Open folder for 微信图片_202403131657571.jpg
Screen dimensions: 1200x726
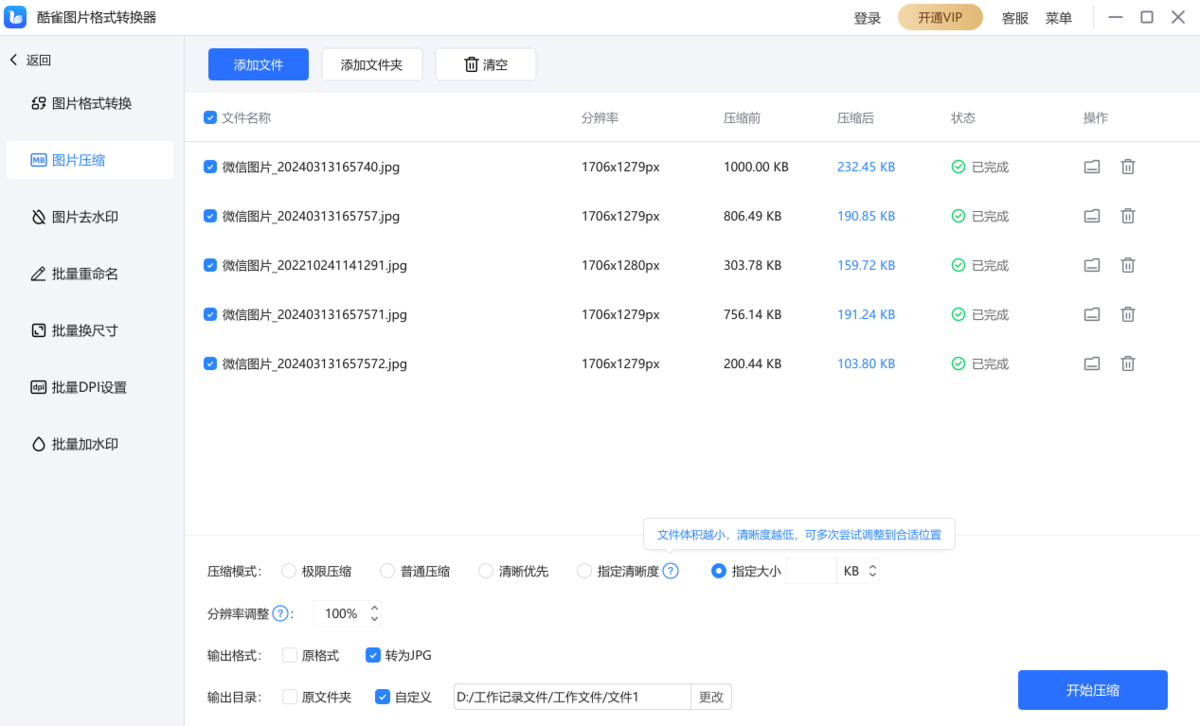1092,314
